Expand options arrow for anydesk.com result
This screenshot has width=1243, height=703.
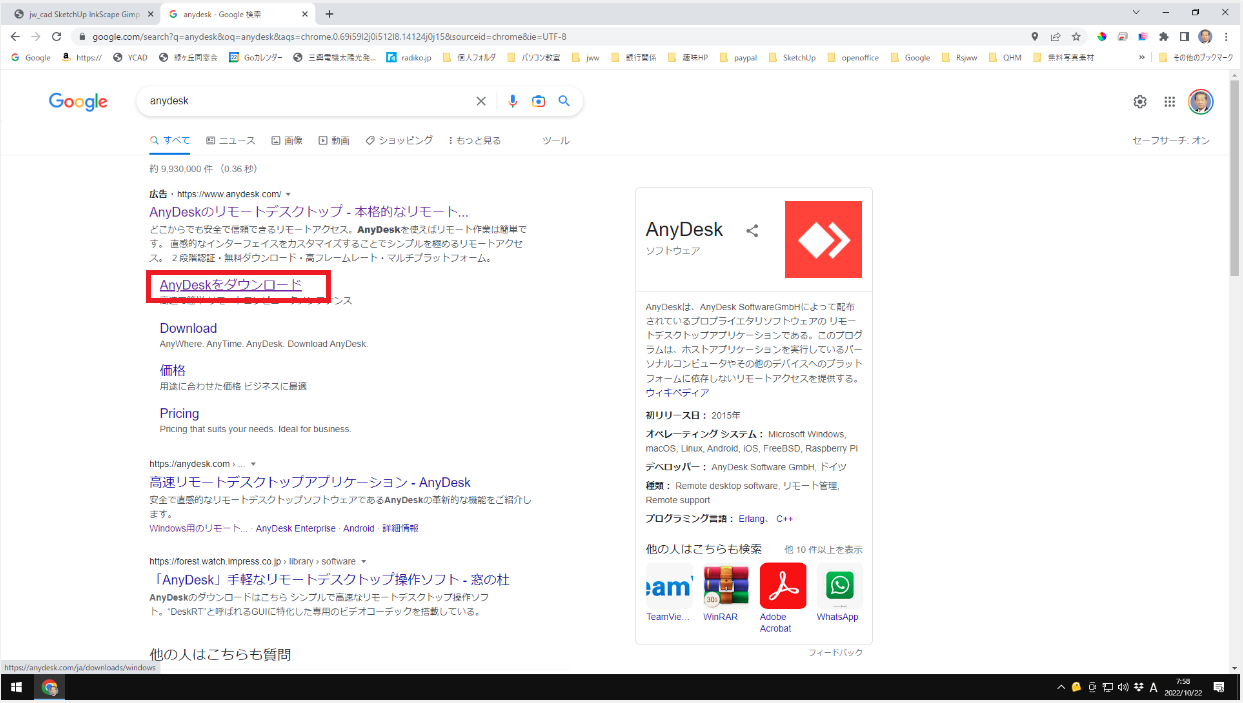pos(253,464)
